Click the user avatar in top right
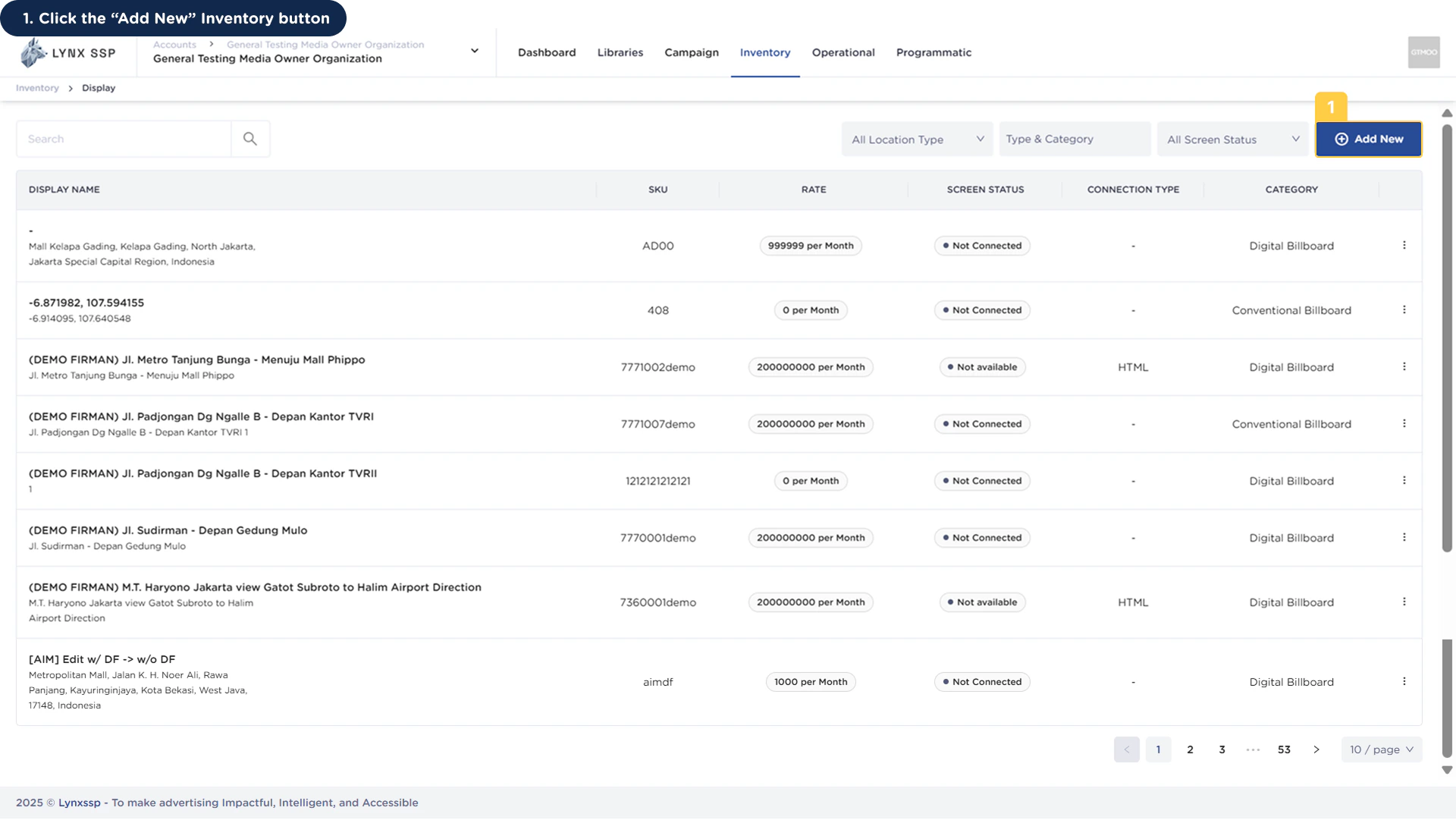This screenshot has width=1456, height=820. coord(1423,52)
